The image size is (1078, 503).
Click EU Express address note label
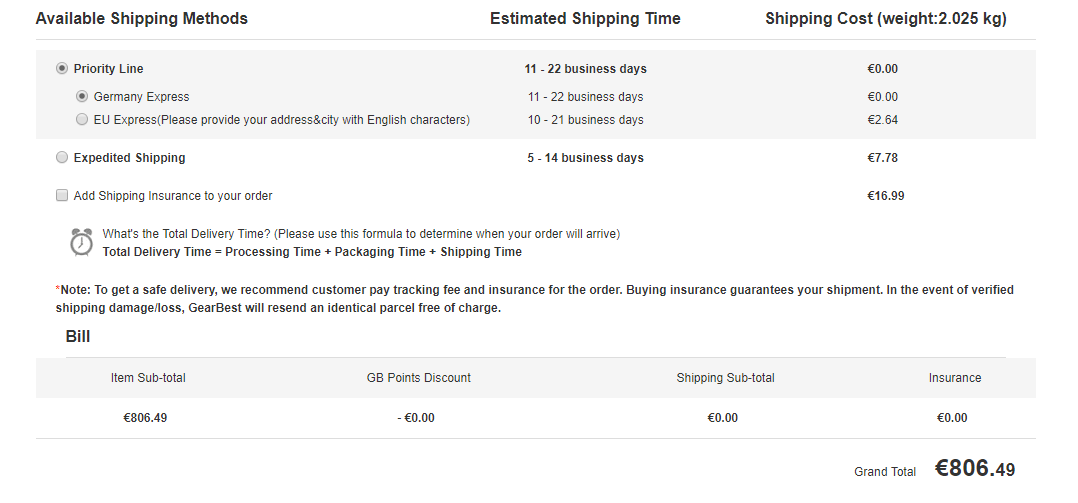point(281,120)
